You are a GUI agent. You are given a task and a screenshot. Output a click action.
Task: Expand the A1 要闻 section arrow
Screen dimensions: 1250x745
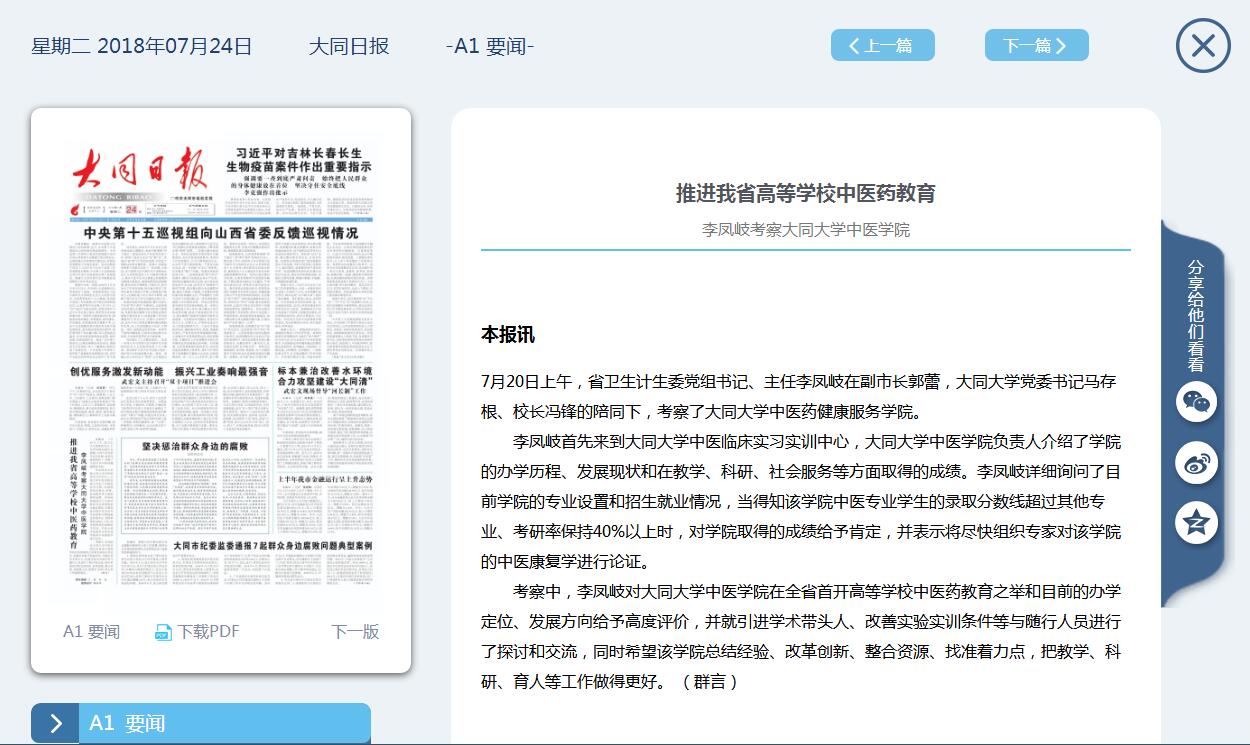click(55, 724)
